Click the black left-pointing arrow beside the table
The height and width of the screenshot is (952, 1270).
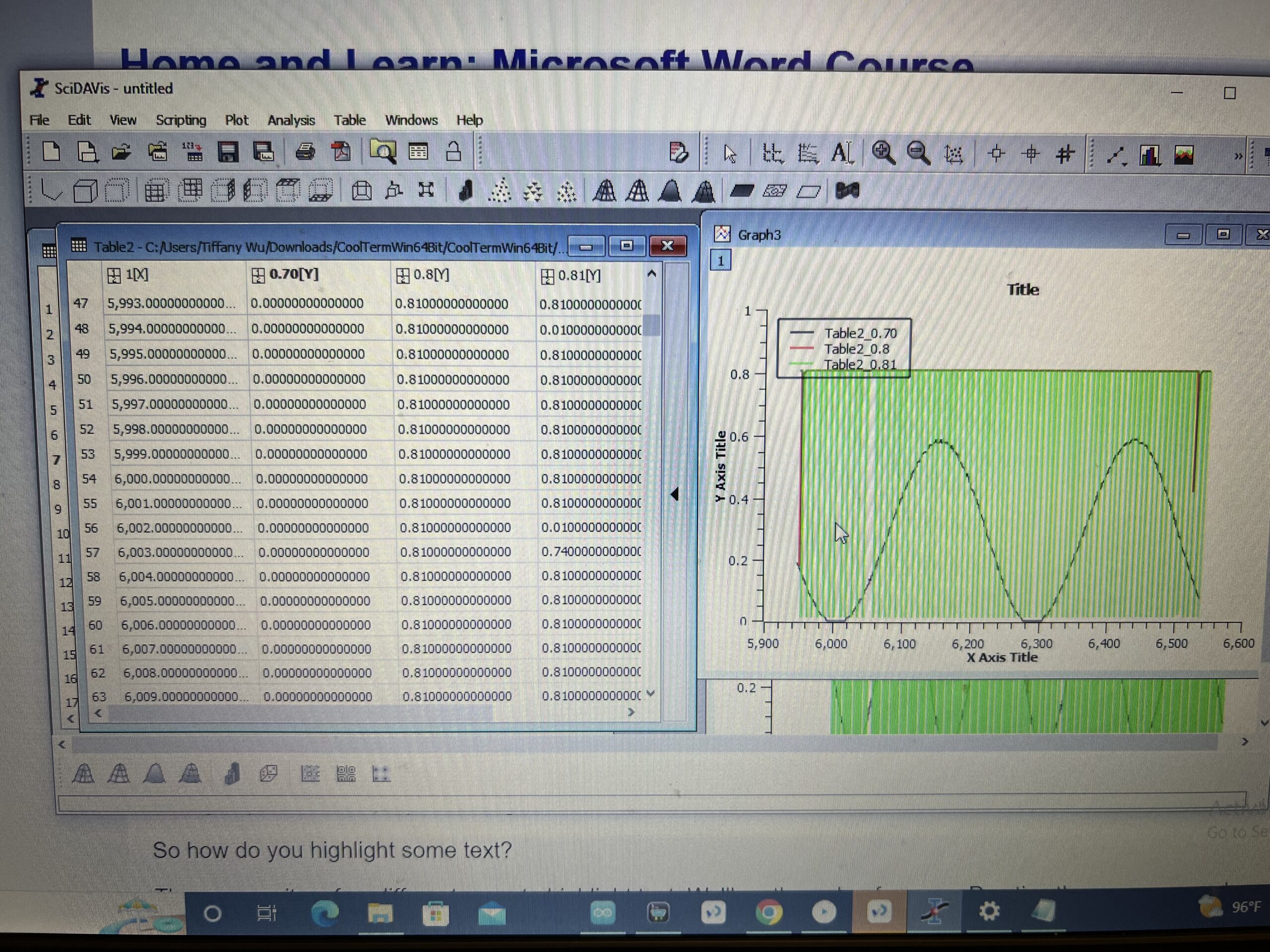[x=675, y=493]
